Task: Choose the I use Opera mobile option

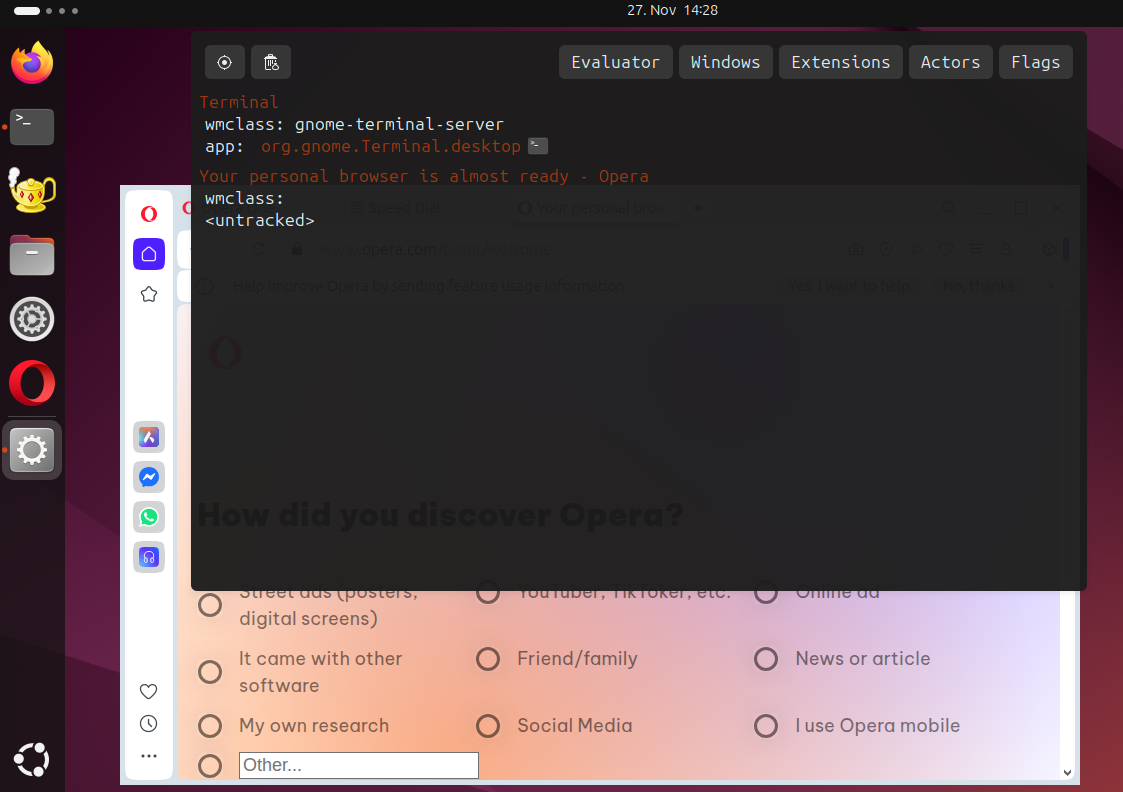Action: coord(766,726)
